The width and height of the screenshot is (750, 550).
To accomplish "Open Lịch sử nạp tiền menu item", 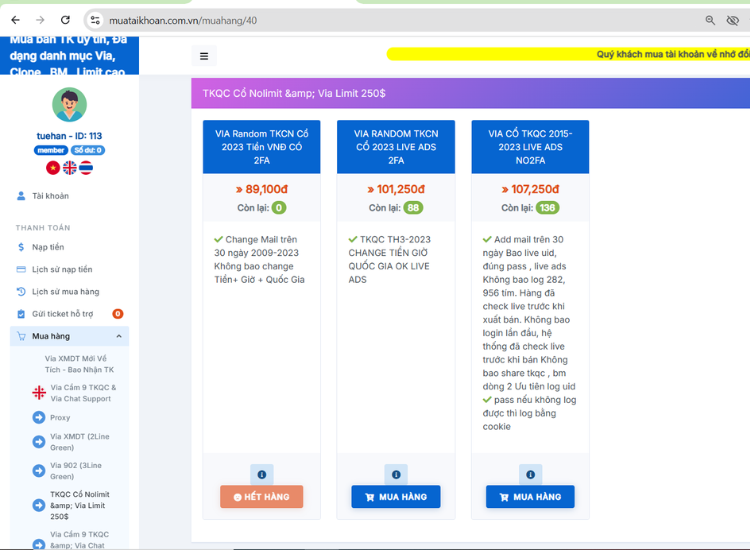I will pos(69,269).
